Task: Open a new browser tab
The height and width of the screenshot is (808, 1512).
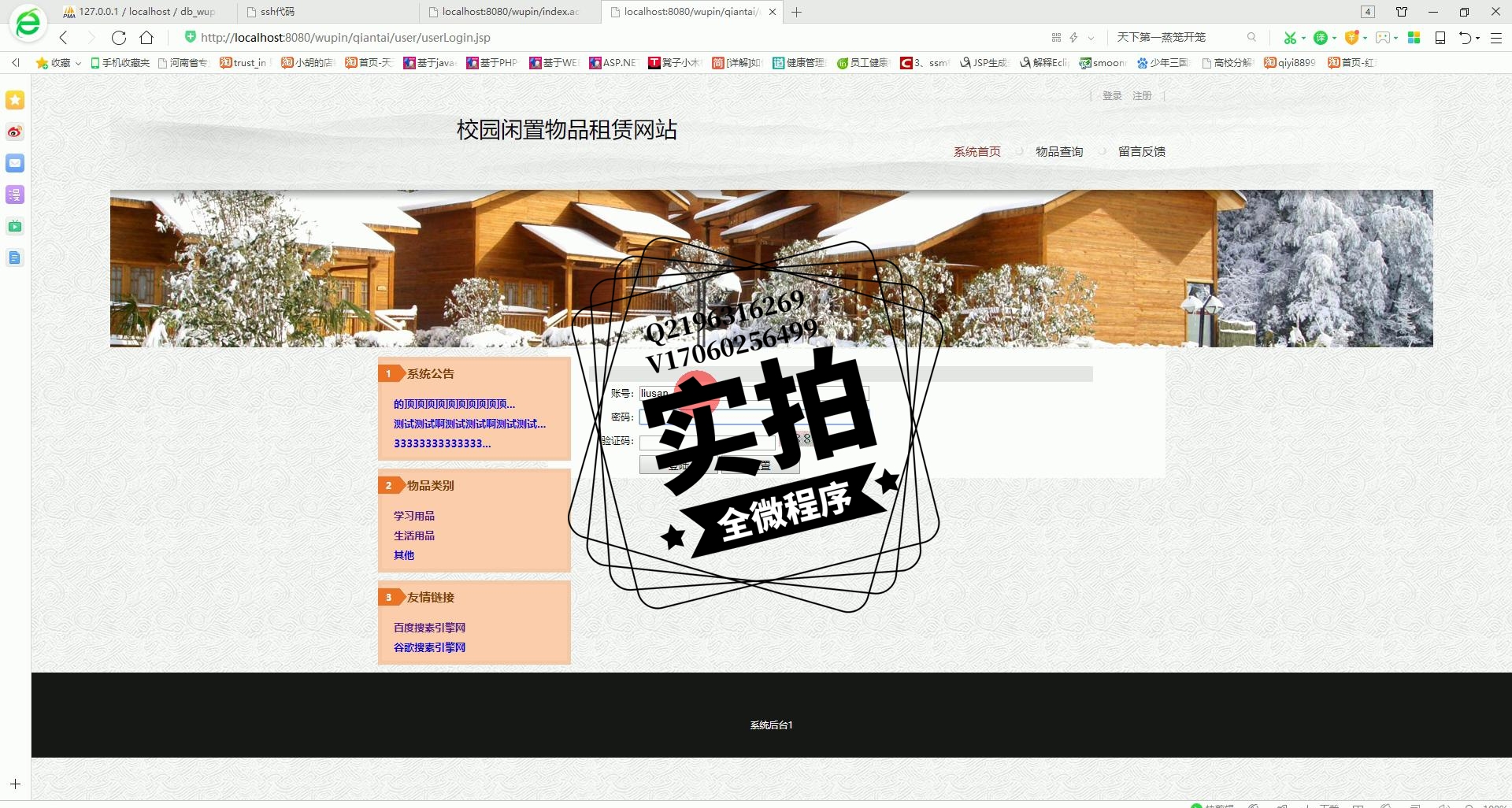Action: [796, 12]
